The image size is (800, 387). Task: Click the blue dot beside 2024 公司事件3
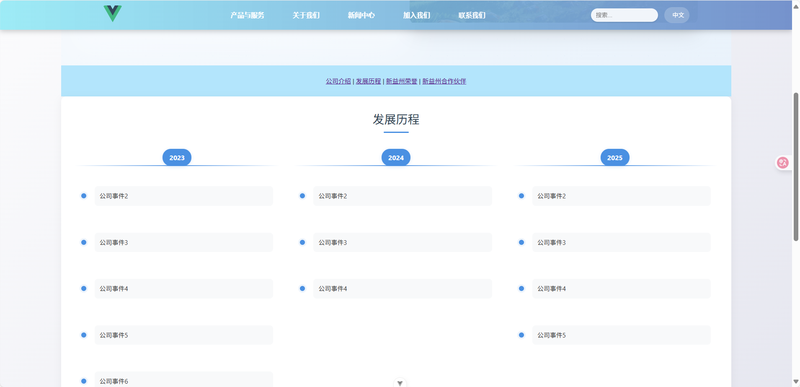303,242
